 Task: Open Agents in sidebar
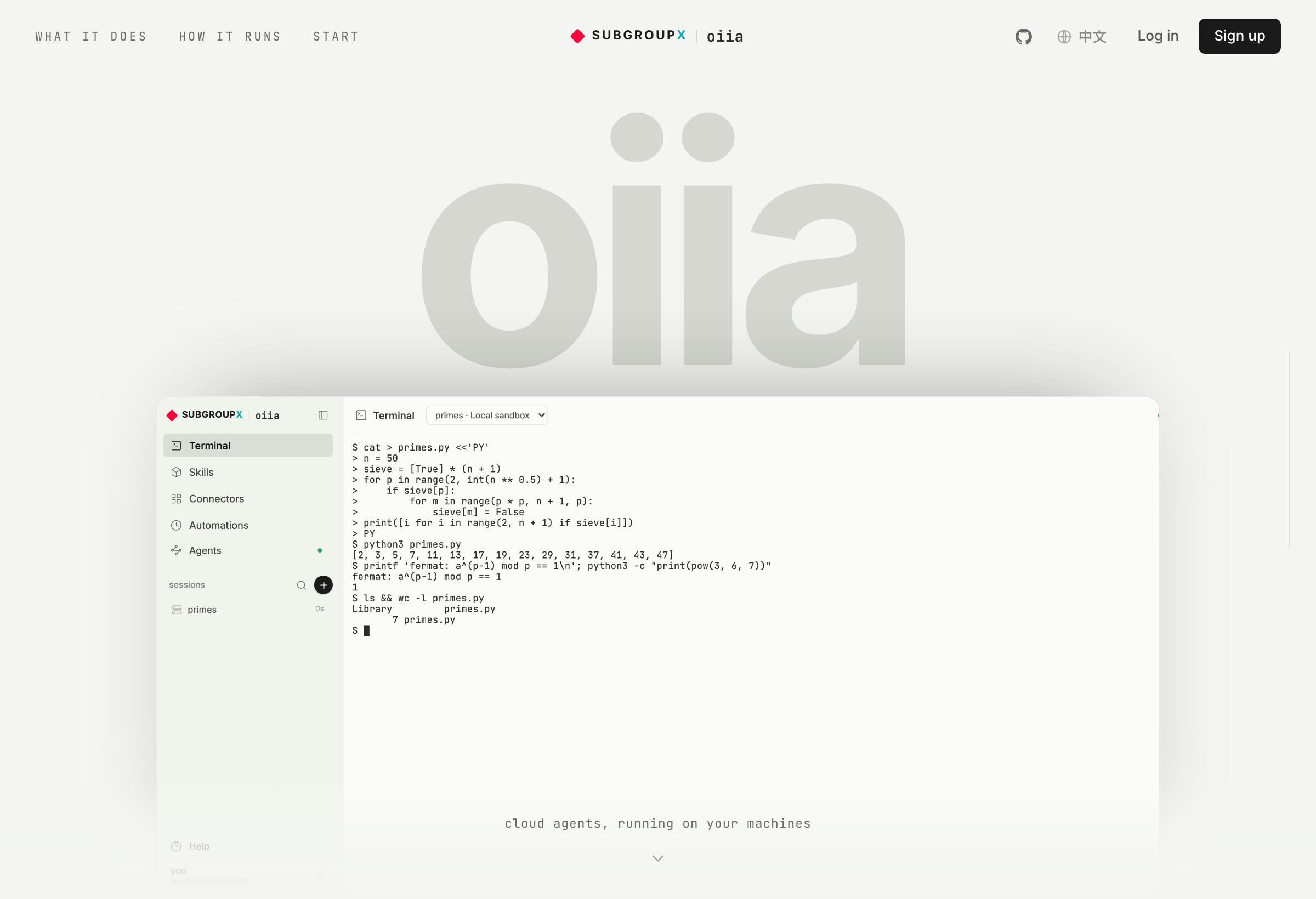click(x=247, y=550)
